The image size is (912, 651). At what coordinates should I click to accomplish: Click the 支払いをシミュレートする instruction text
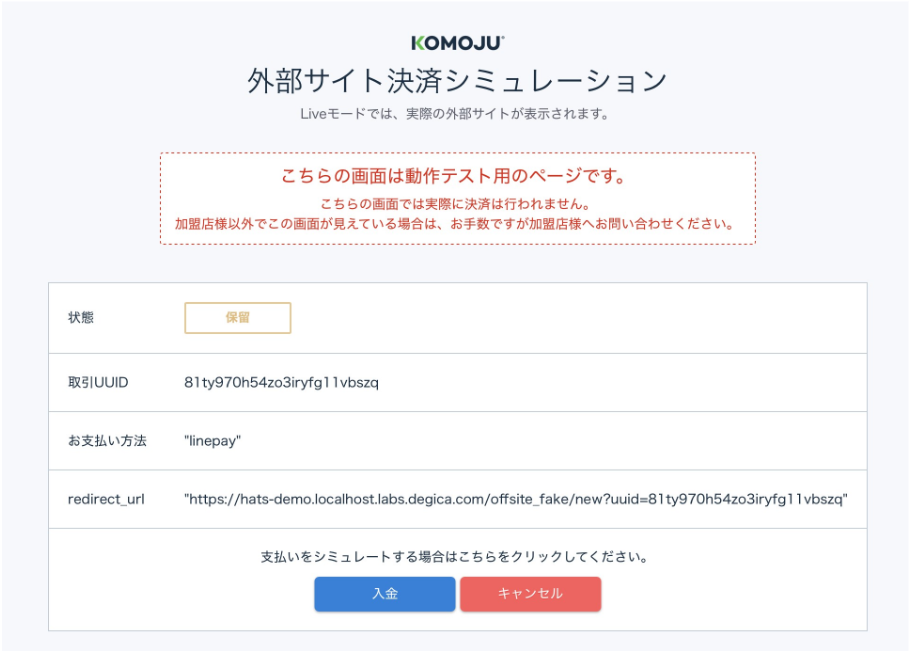(x=456, y=556)
